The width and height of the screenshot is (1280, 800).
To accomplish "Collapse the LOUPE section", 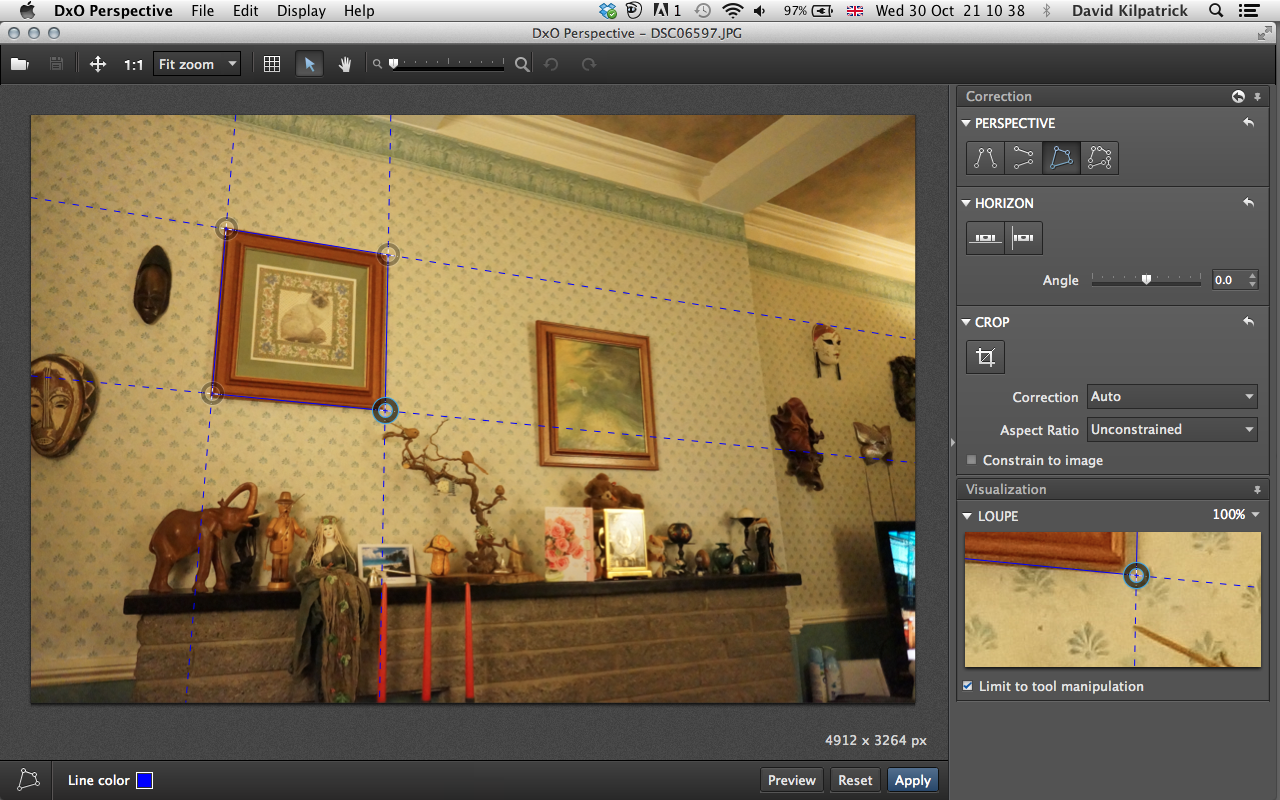I will pos(966,516).
